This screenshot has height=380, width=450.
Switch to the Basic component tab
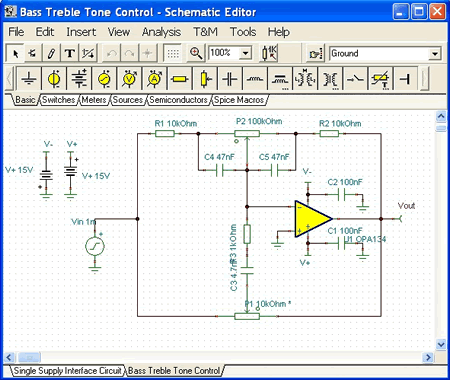25,100
